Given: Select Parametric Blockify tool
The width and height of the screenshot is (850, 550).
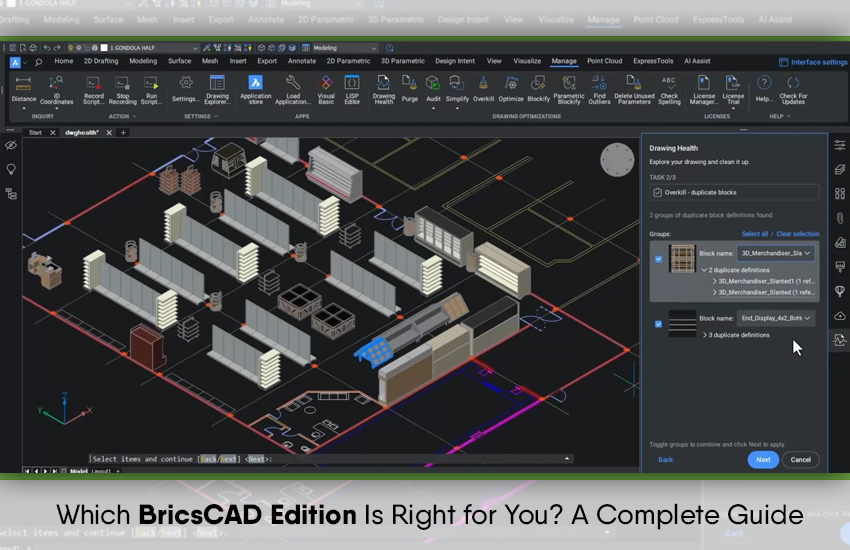Looking at the screenshot, I should (x=569, y=90).
